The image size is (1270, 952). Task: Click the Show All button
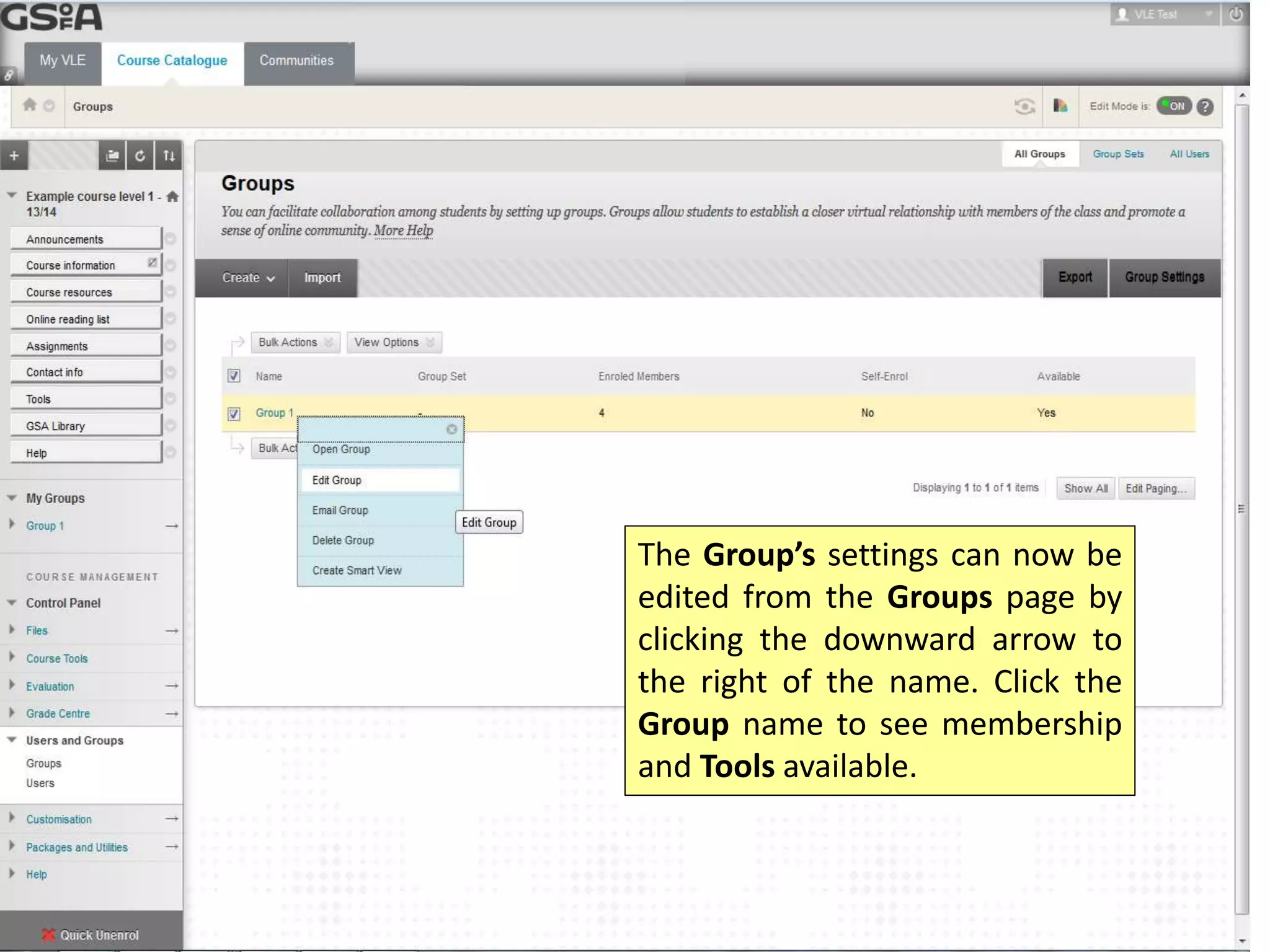tap(1086, 488)
